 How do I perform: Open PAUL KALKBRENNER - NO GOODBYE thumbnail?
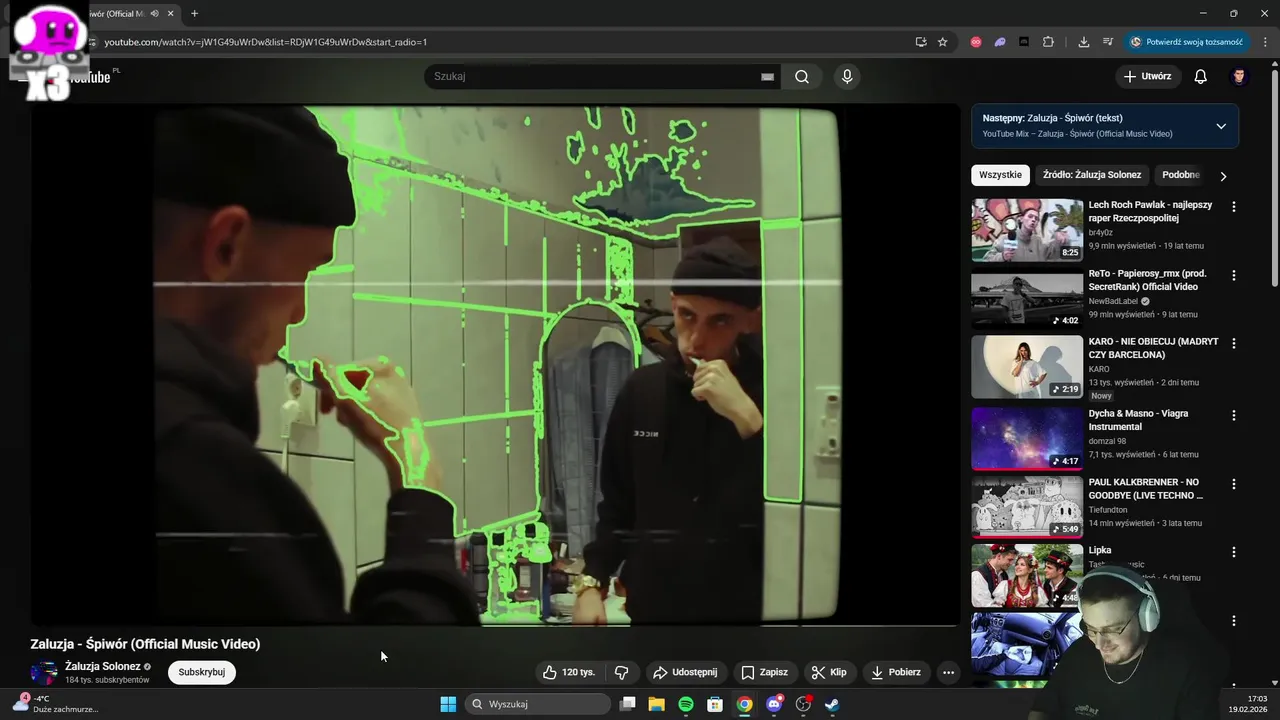click(x=1027, y=507)
